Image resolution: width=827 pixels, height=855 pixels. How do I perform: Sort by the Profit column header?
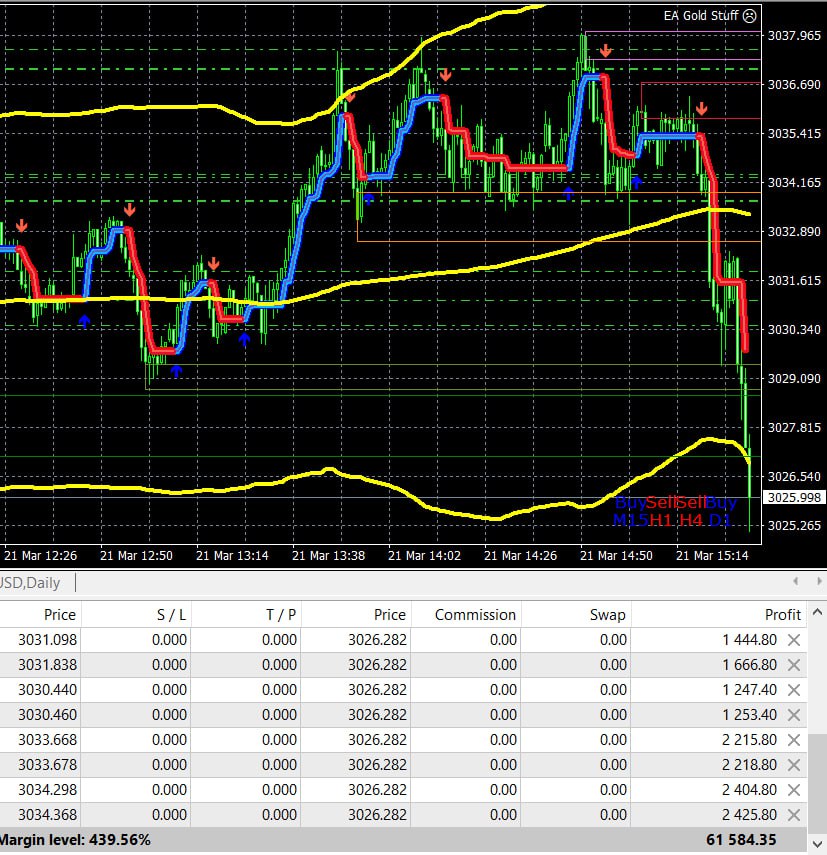pos(783,615)
